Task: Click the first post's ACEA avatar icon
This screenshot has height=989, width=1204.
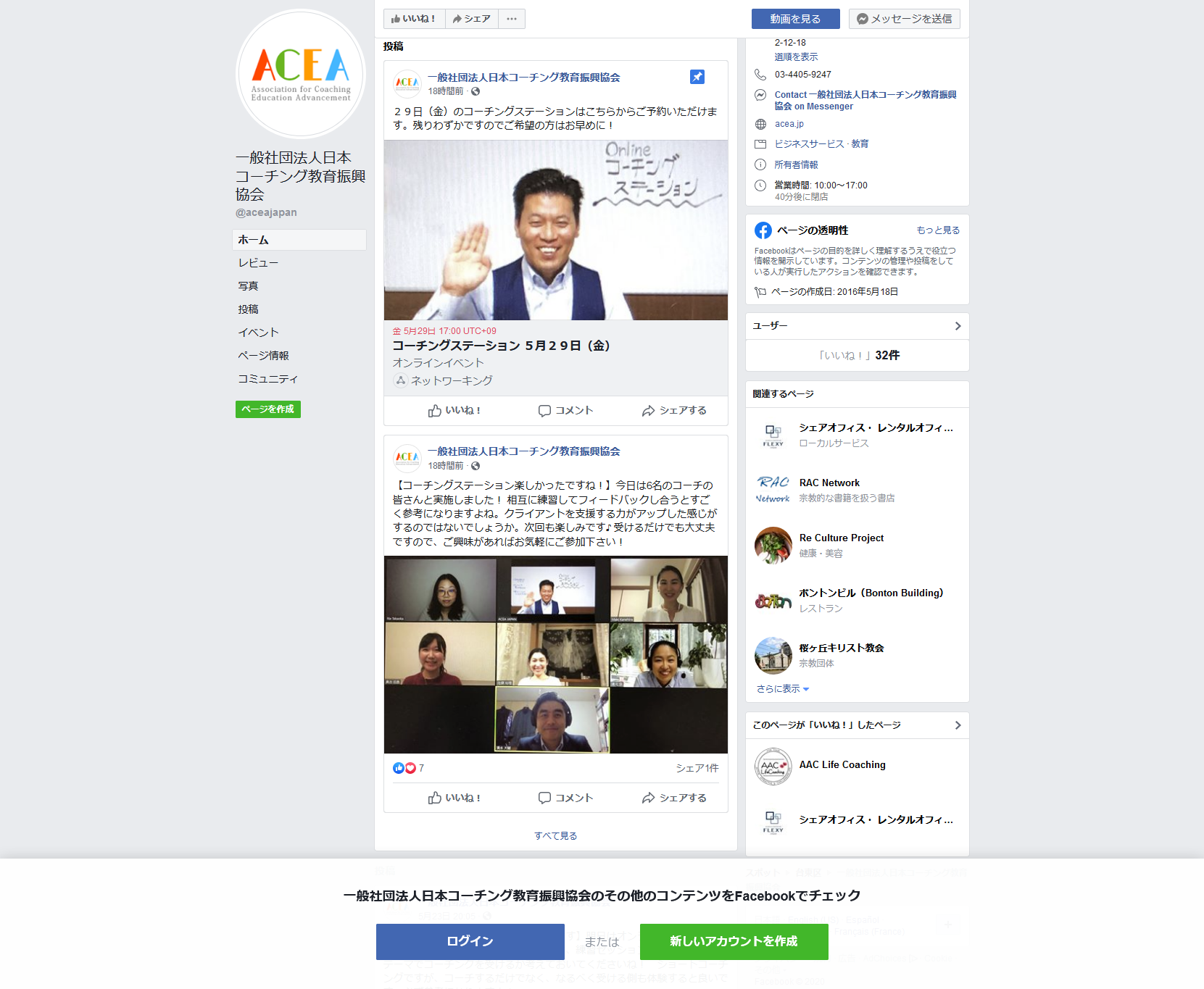Action: click(x=407, y=83)
